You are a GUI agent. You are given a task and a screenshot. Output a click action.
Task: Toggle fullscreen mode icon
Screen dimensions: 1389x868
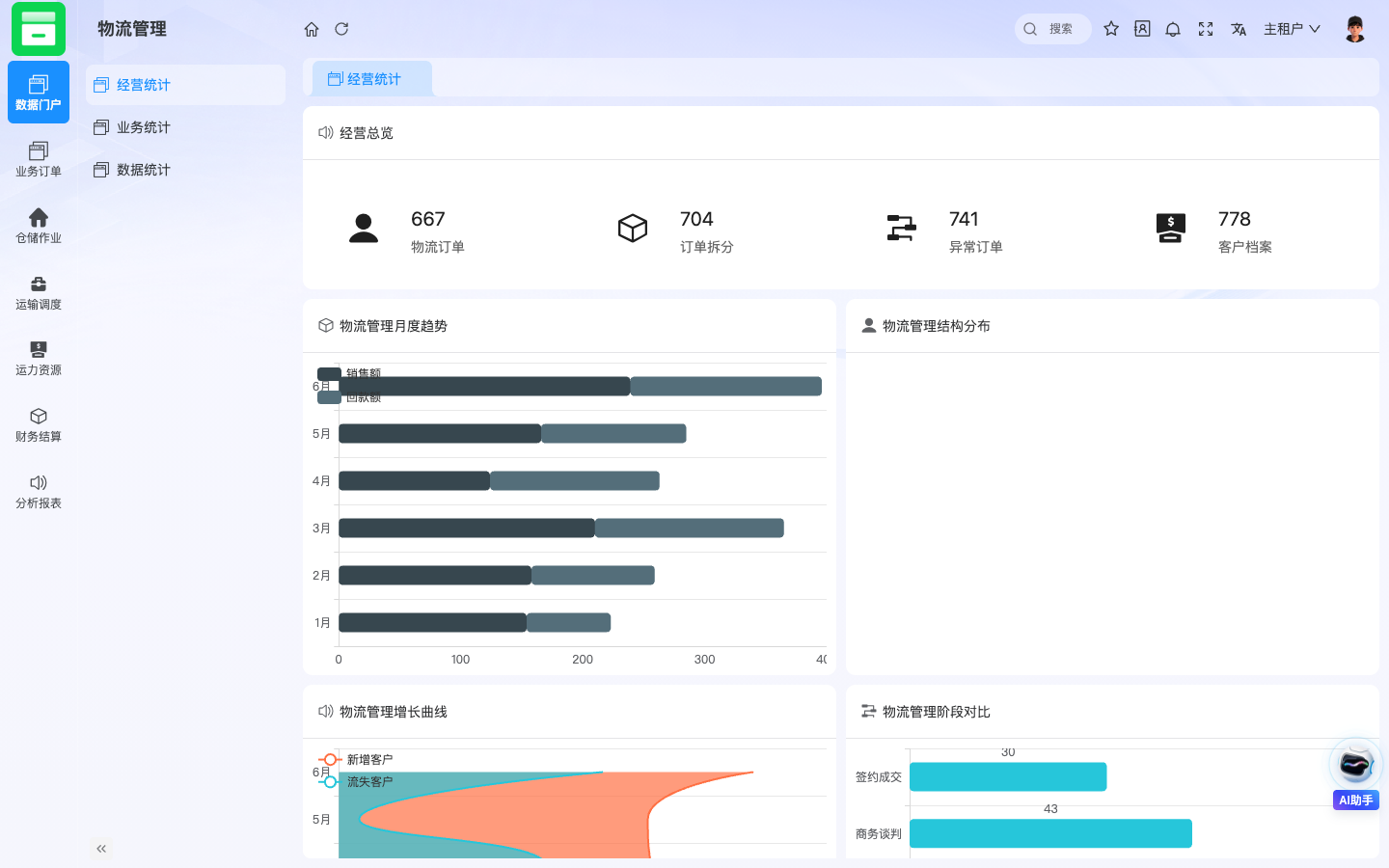[x=1206, y=29]
